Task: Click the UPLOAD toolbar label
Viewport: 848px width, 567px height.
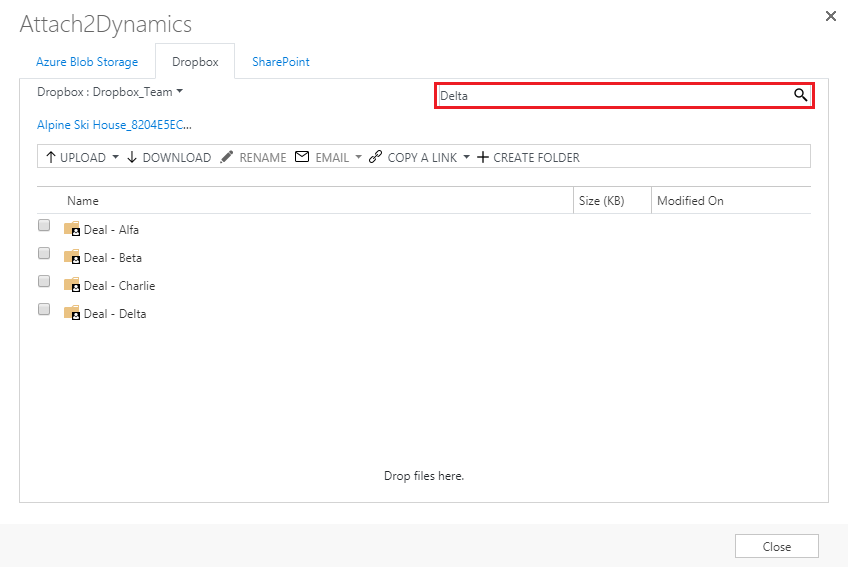Action: point(83,157)
